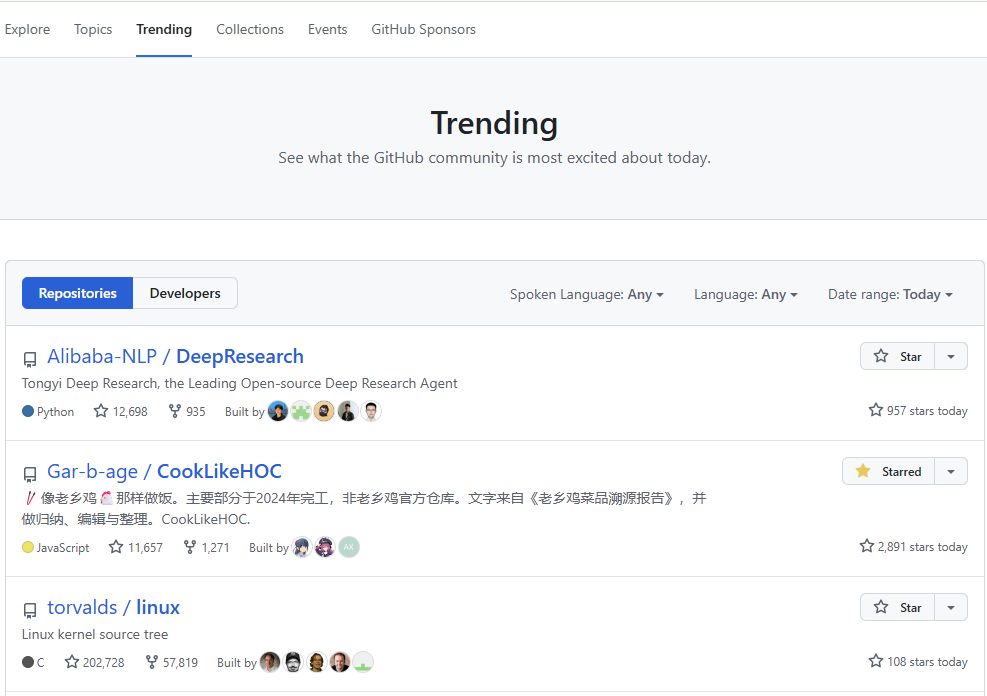
Task: Switch to the Collections tab
Action: [250, 29]
